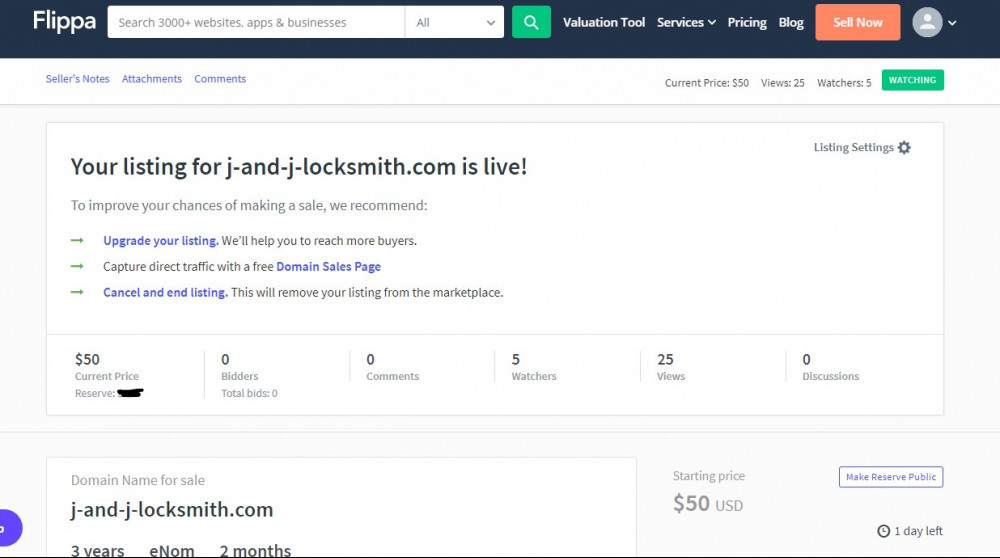
Task: Click the 5 Watchers statistic
Action: pos(534,367)
